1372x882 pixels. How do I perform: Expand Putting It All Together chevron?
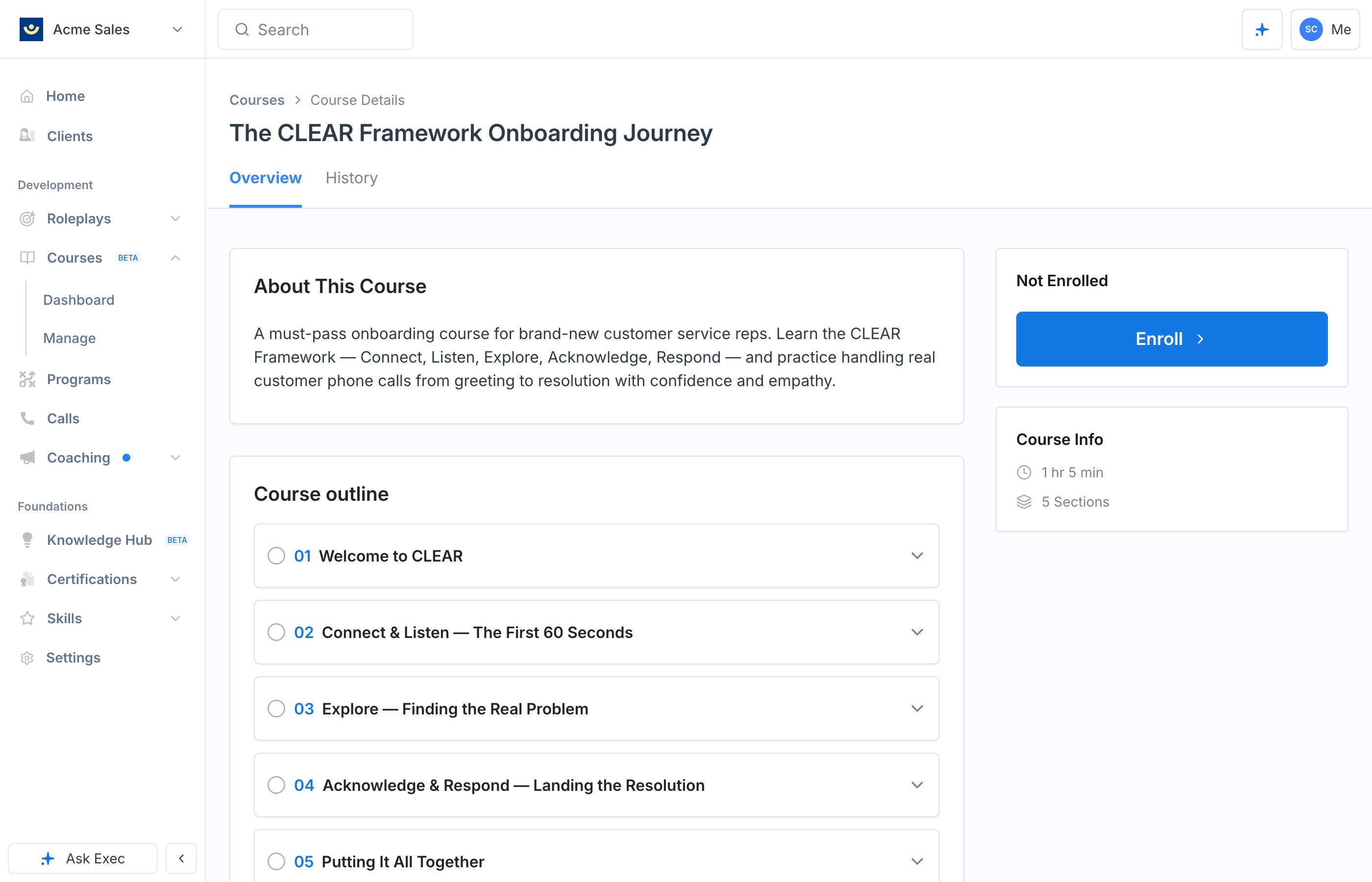(917, 861)
